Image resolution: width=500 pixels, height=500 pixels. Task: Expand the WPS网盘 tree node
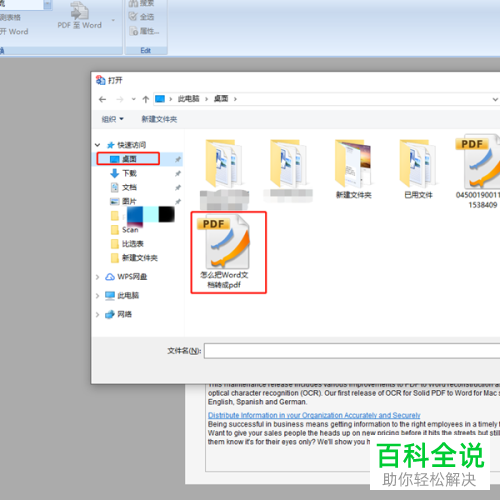click(97, 277)
